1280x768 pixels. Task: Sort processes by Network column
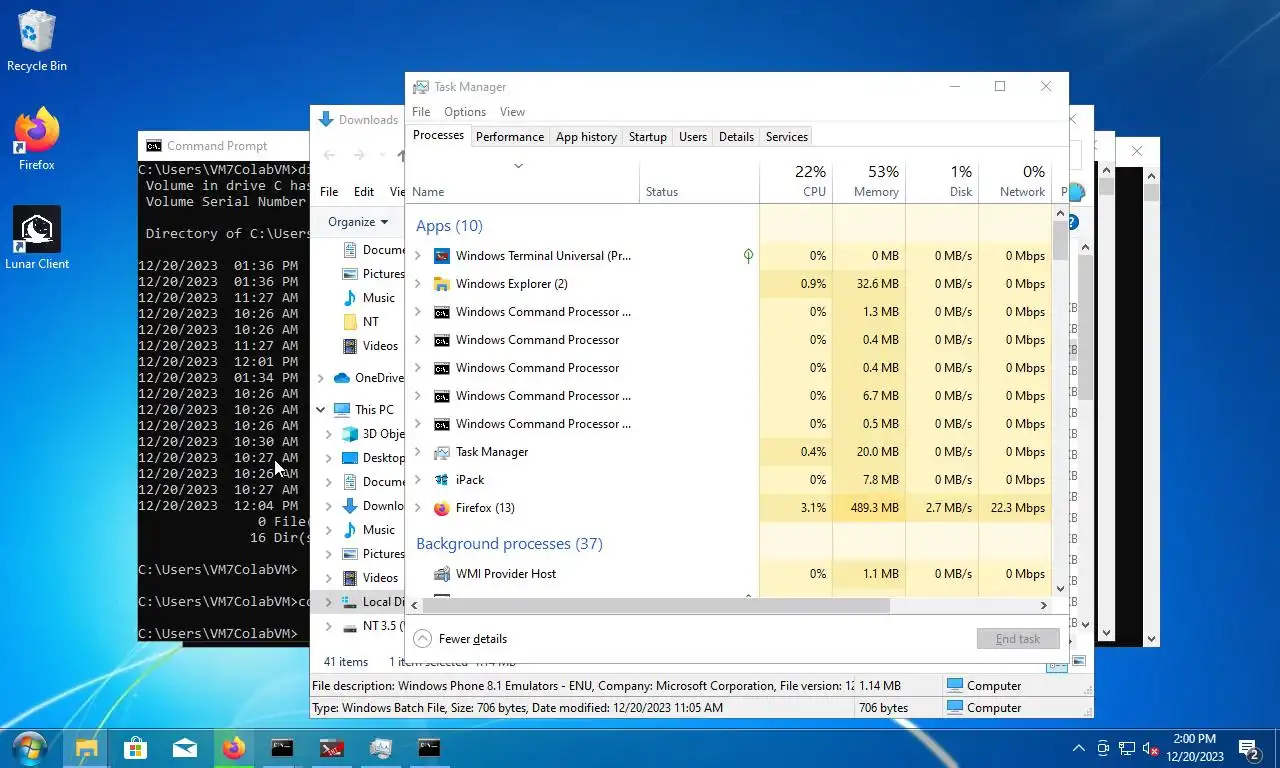(1015, 181)
